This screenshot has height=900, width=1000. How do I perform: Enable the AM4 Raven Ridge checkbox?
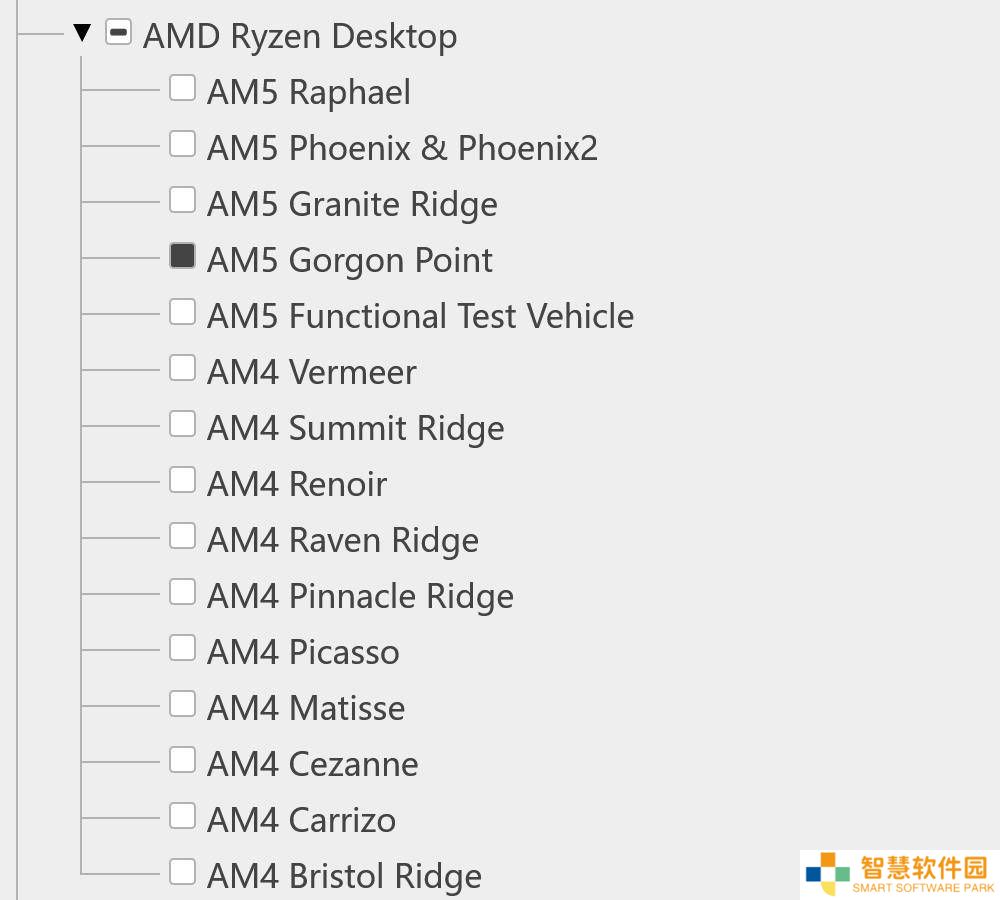pos(182,536)
